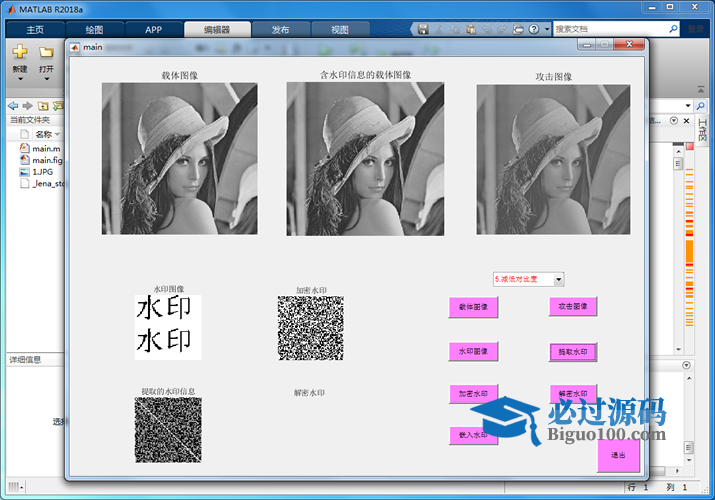Click the 退出 exit button
This screenshot has height=500, width=715.
(x=618, y=455)
